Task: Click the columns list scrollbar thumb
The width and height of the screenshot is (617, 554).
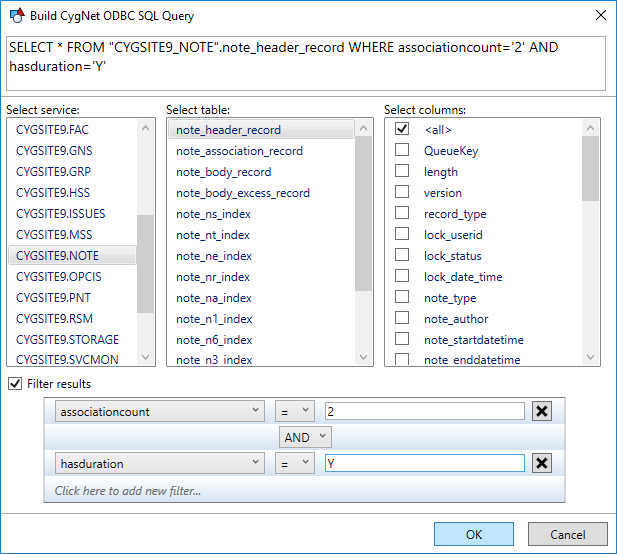Action: [590, 168]
